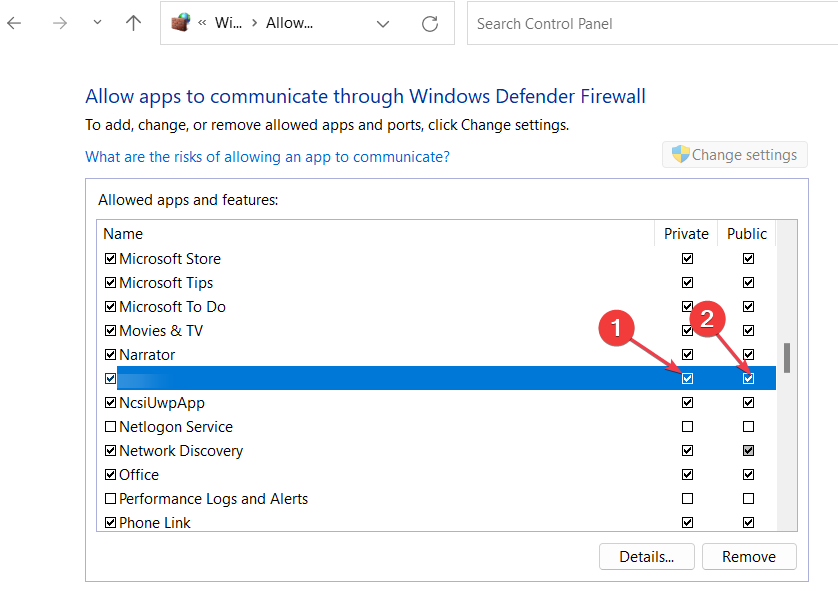This screenshot has width=838, height=591.
Task: Uncheck the Movies & TV name checkbox
Action: (110, 331)
